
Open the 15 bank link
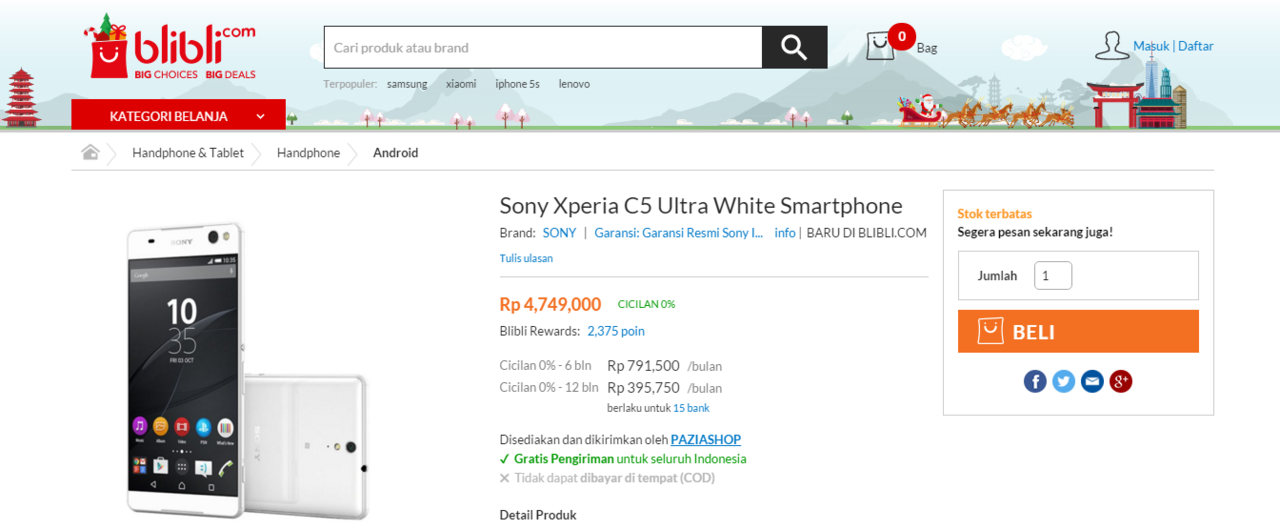[691, 408]
